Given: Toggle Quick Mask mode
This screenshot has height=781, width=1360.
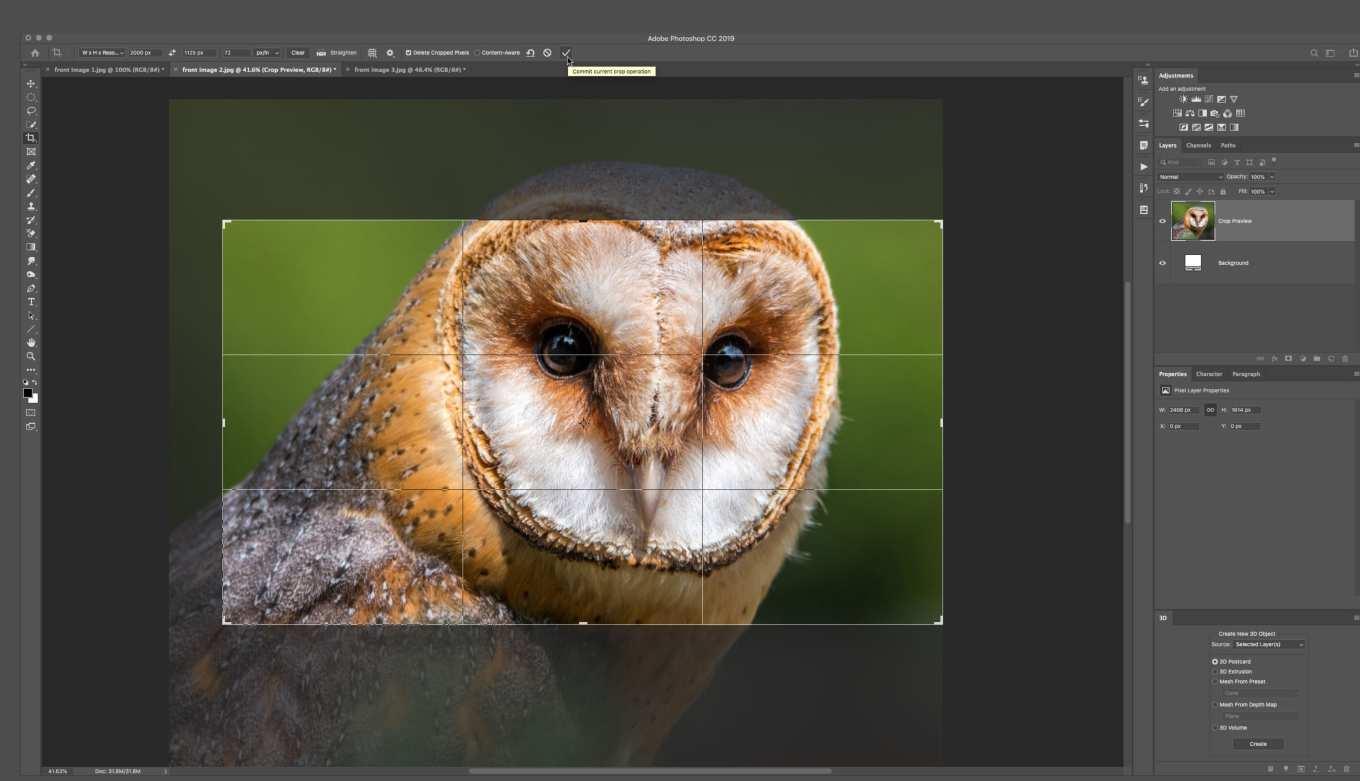Looking at the screenshot, I should pyautogui.click(x=31, y=412).
